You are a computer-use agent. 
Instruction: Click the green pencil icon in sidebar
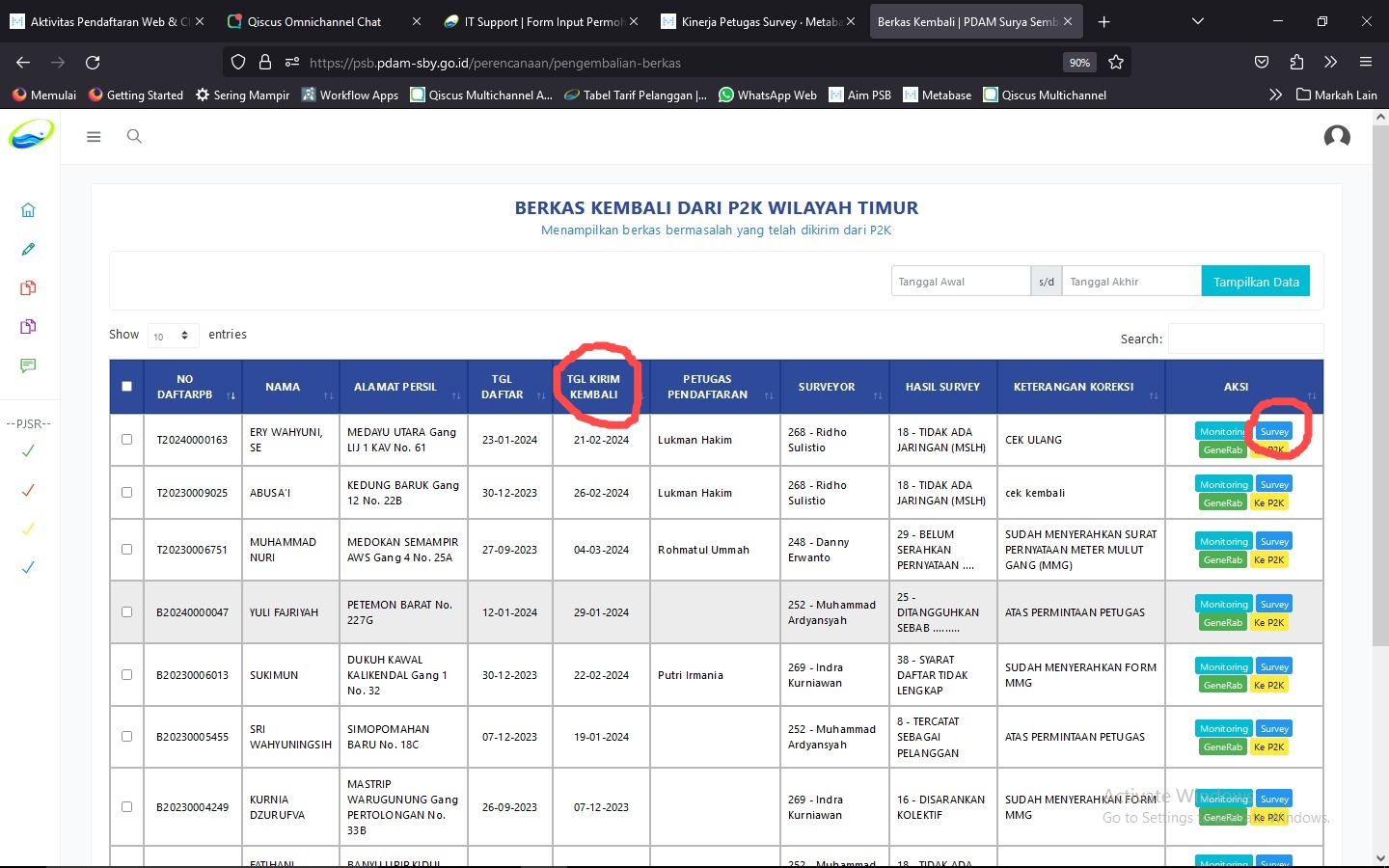tap(28, 249)
